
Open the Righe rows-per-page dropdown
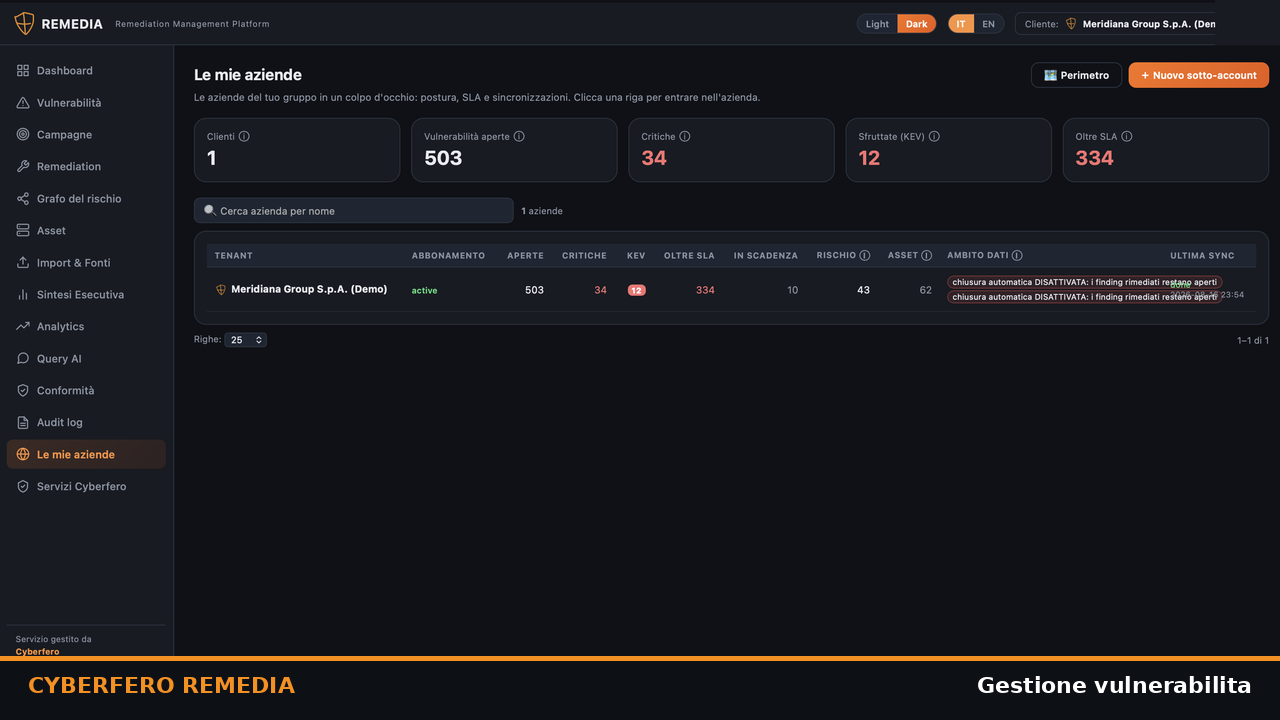pyautogui.click(x=245, y=340)
